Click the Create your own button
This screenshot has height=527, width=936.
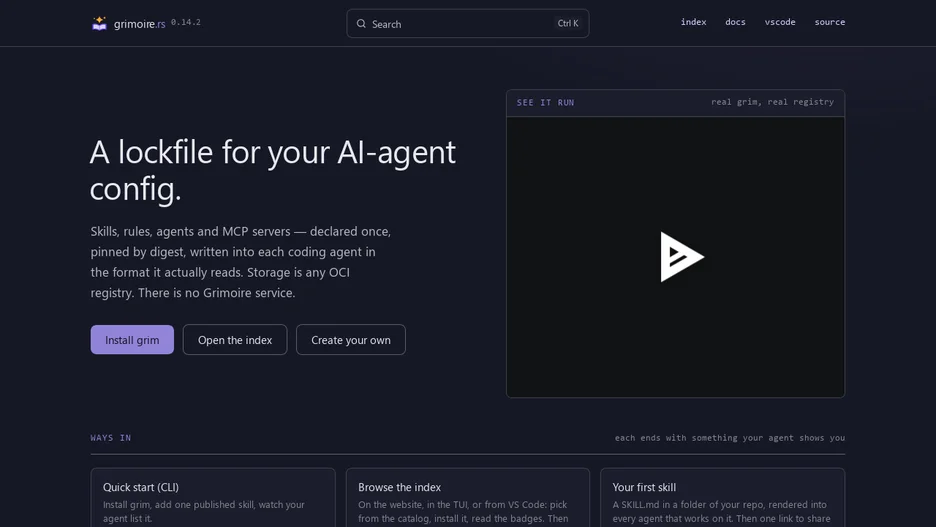point(350,340)
